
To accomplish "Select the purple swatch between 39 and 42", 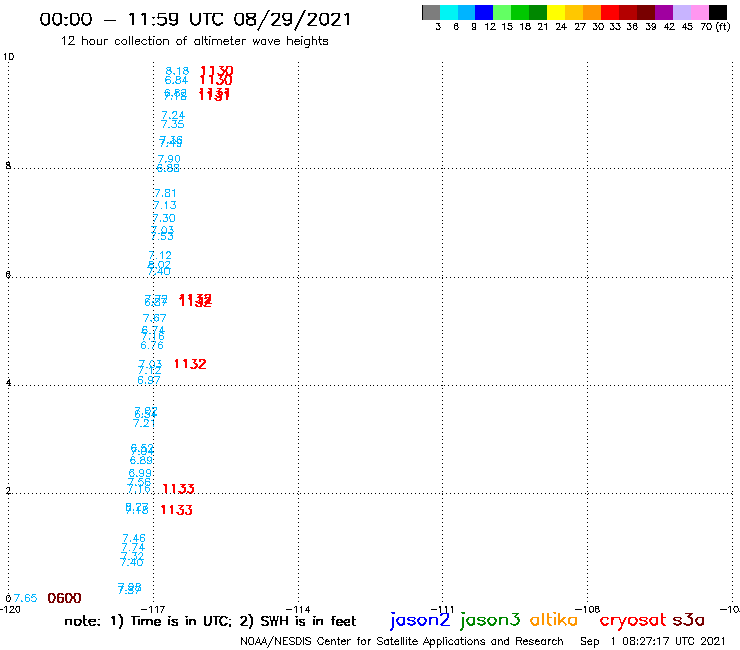I will tap(664, 12).
